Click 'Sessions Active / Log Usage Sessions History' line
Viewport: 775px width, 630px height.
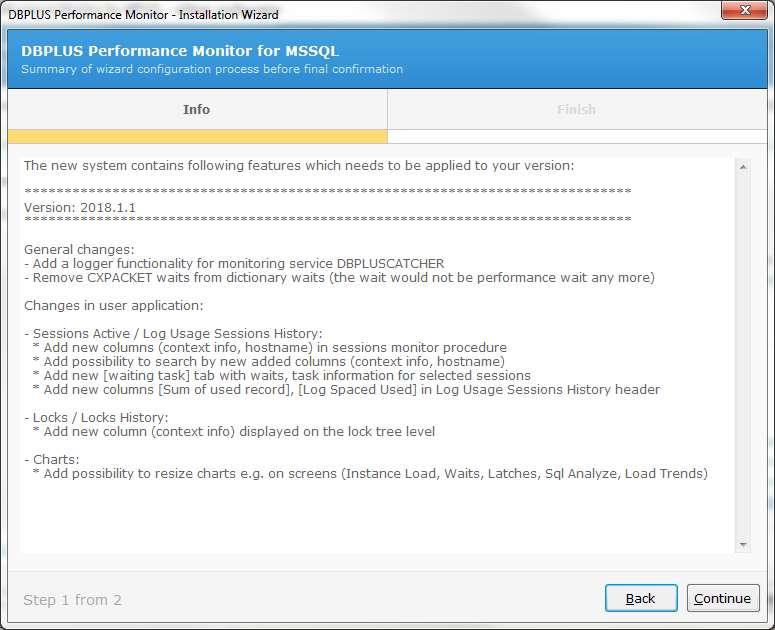point(173,334)
